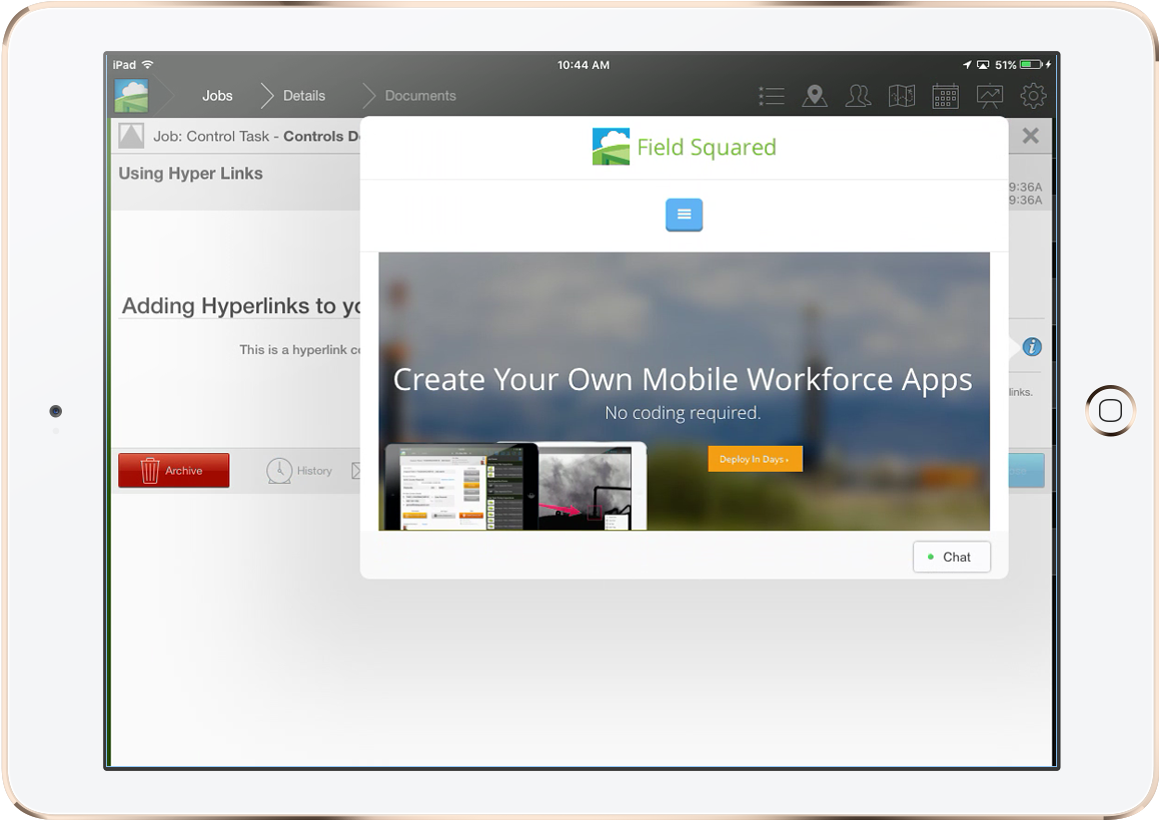Open the Chat button
1159x820 pixels.
pyautogui.click(x=951, y=558)
